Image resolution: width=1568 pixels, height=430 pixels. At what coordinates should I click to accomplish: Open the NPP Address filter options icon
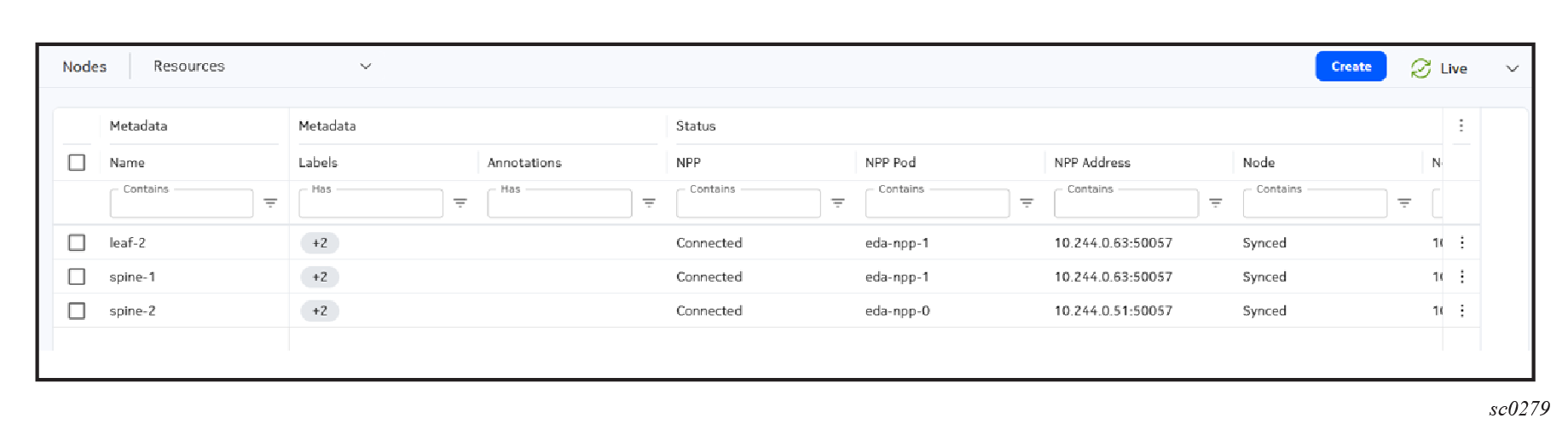[x=1216, y=203]
